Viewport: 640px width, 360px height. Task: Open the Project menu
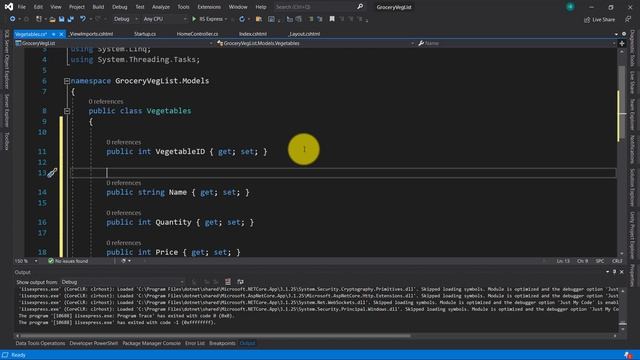pyautogui.click(x=77, y=7)
